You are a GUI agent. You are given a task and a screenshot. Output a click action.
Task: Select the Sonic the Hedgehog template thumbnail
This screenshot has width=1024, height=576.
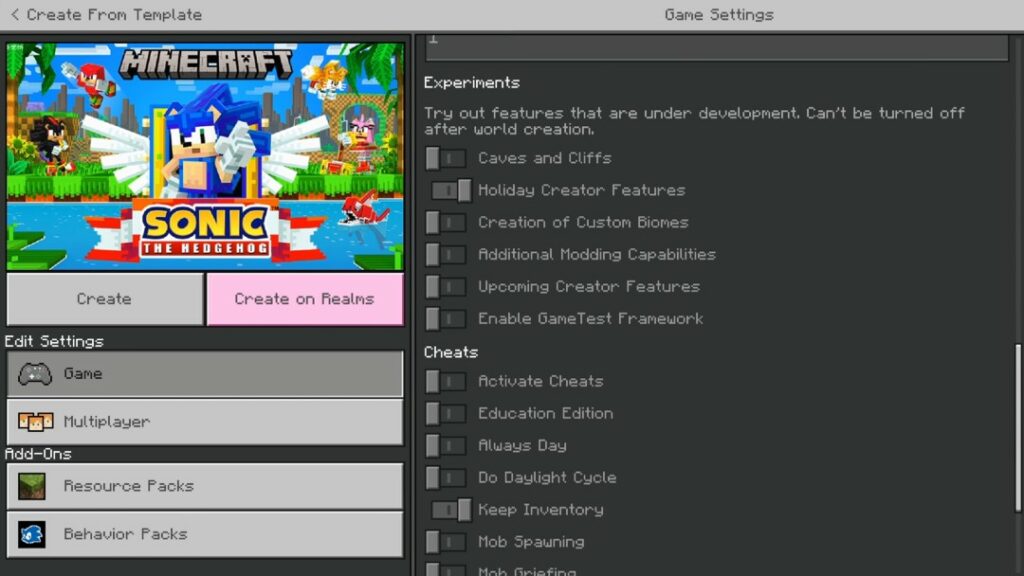[x=205, y=156]
